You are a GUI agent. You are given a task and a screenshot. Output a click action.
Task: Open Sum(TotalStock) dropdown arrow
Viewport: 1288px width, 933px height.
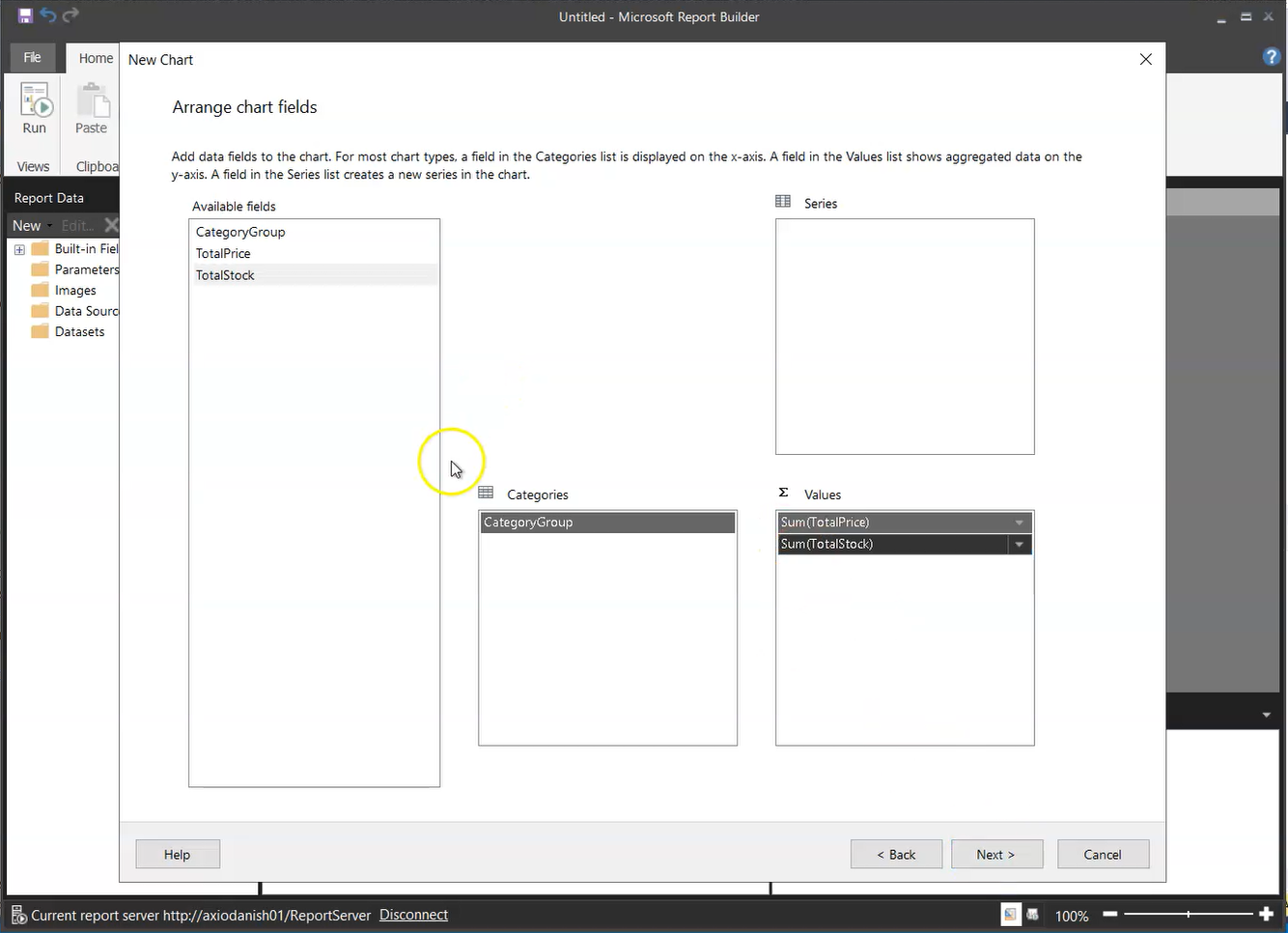click(1019, 545)
